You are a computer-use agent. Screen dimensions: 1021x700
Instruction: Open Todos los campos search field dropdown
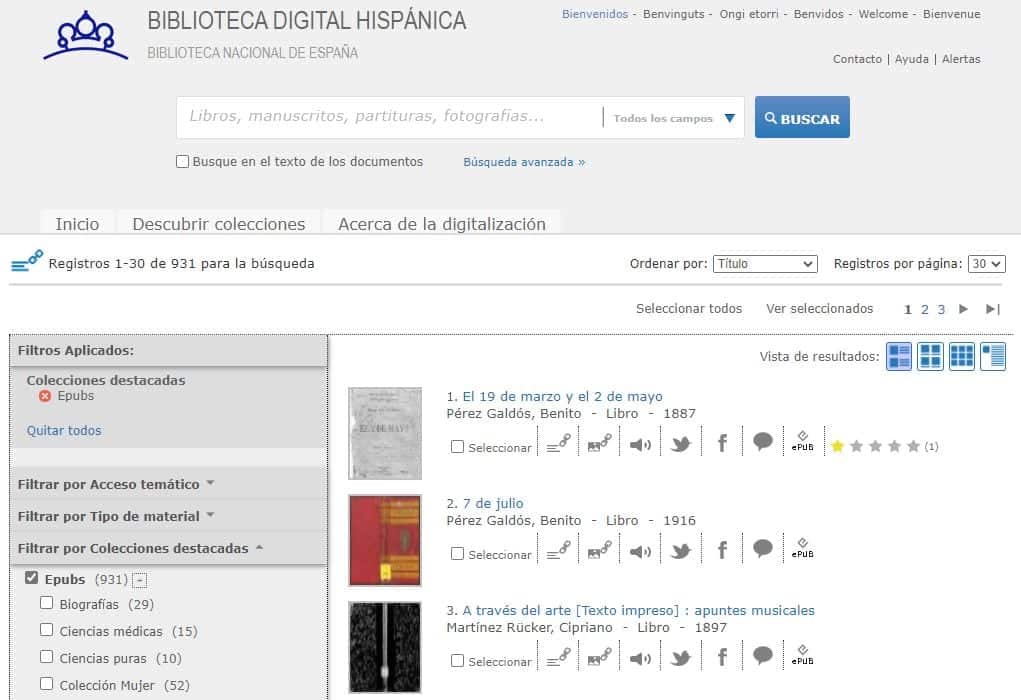pos(673,118)
